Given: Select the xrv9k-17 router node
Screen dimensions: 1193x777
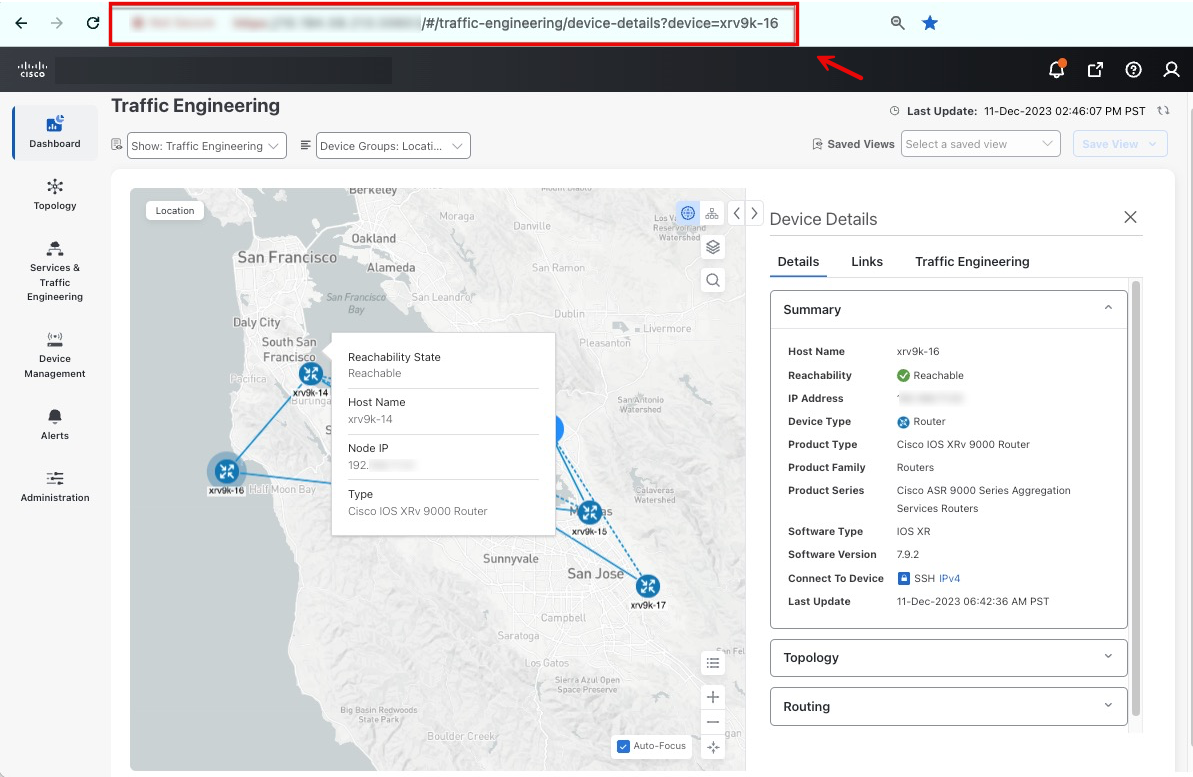Looking at the screenshot, I should tap(647, 586).
